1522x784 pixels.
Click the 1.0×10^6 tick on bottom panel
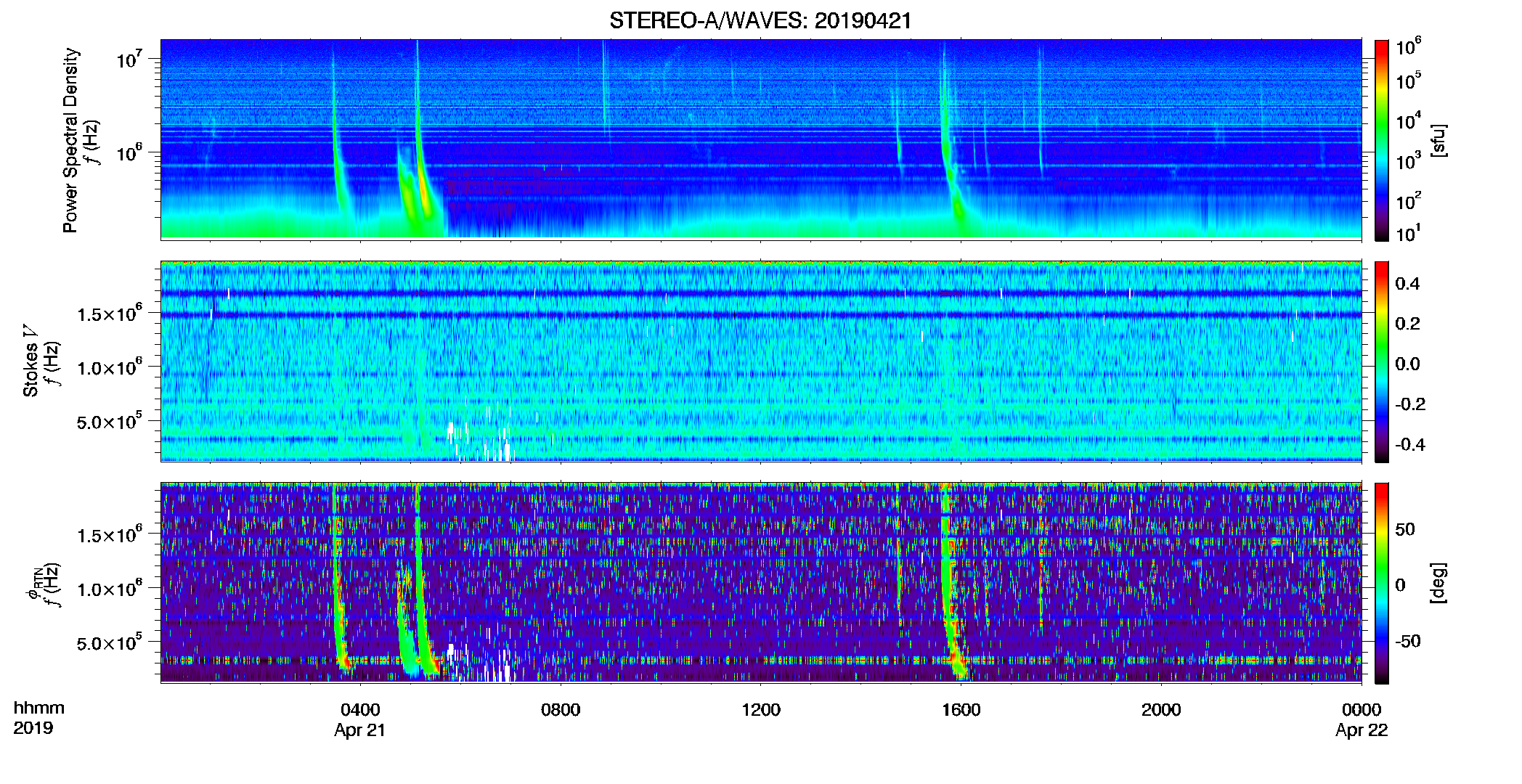pyautogui.click(x=110, y=589)
